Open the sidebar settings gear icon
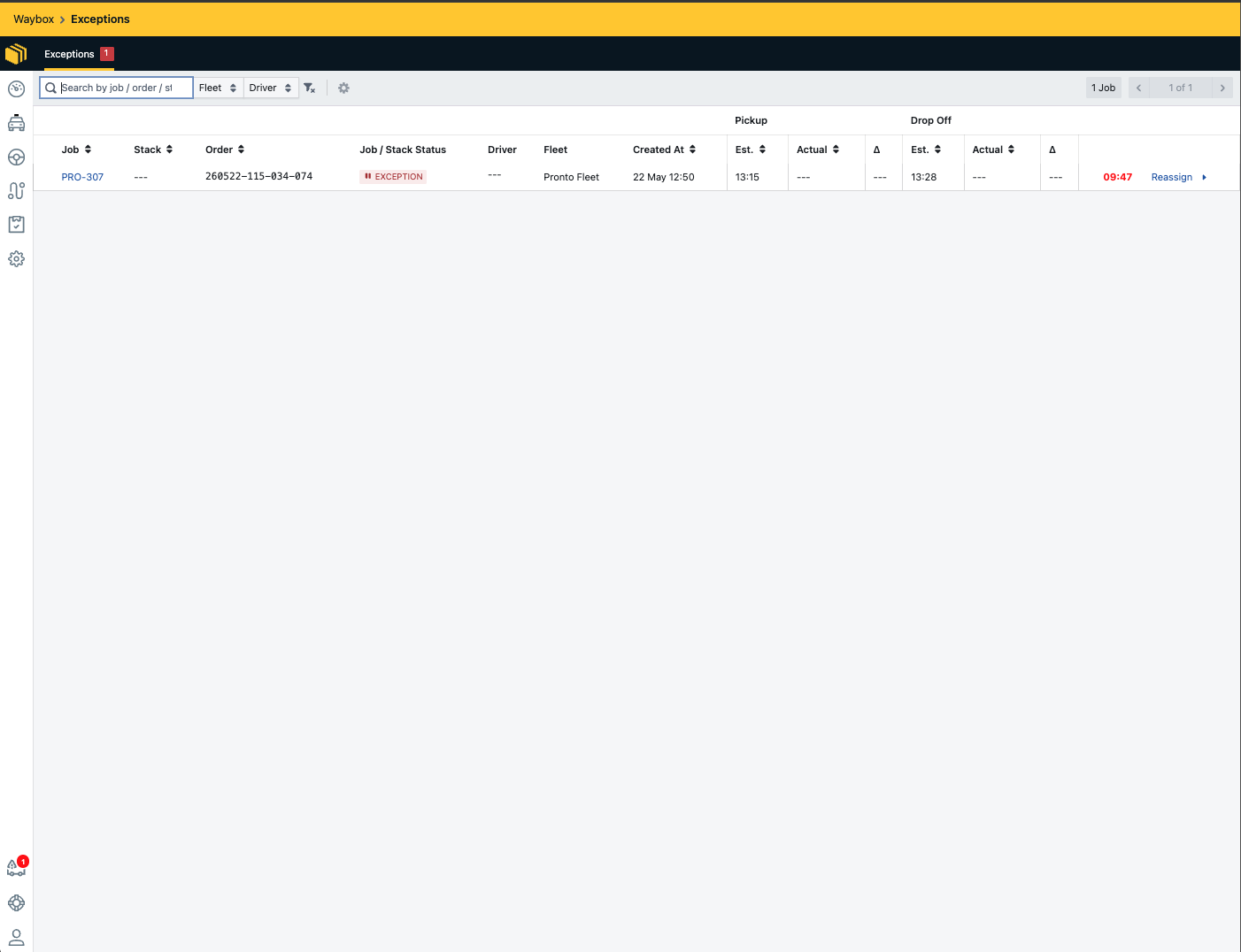 tap(16, 259)
